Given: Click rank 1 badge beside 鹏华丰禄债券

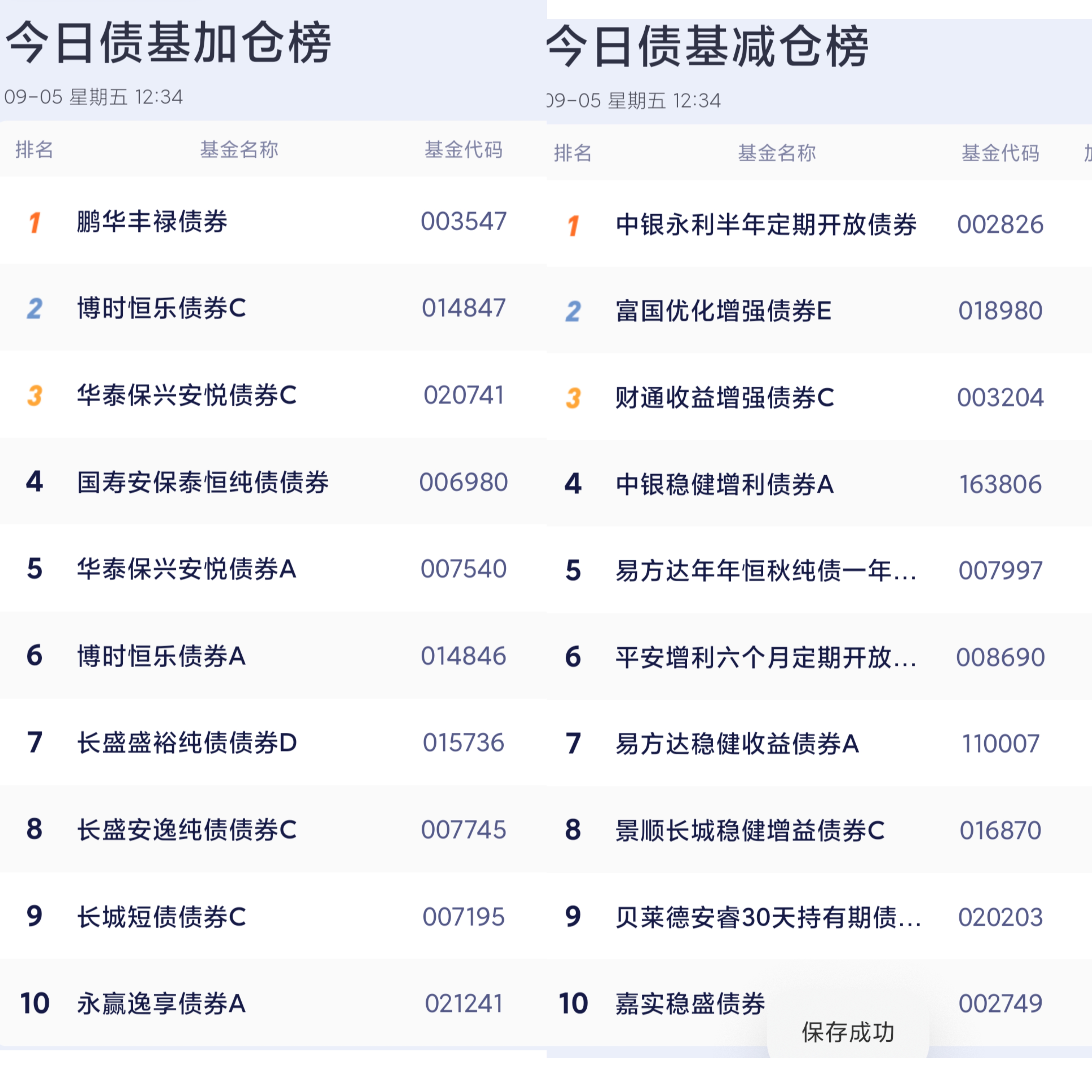Looking at the screenshot, I should 34,222.
